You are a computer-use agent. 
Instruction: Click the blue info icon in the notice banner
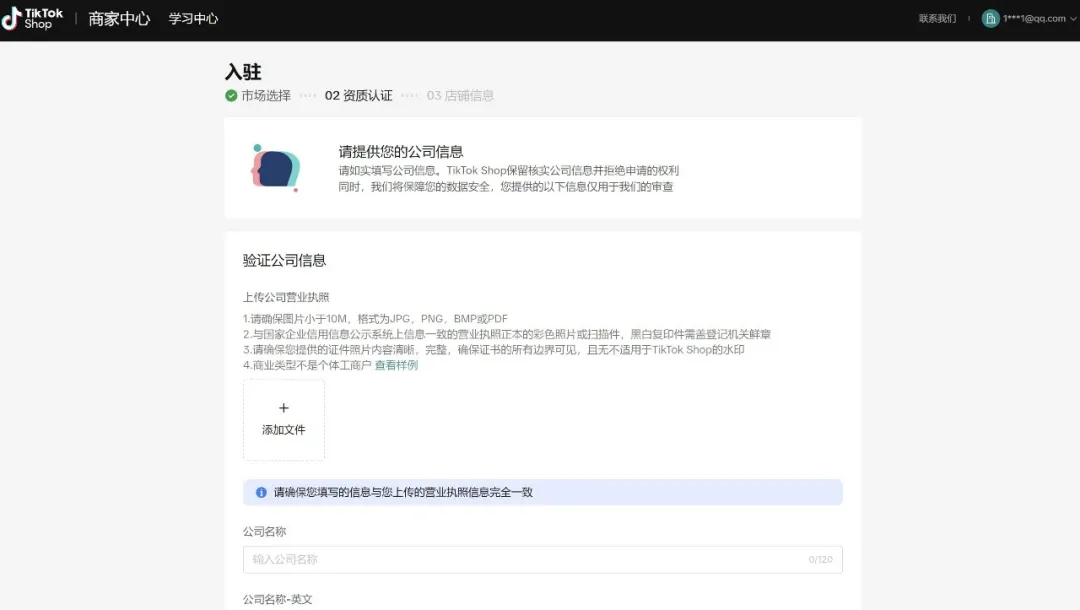point(260,492)
